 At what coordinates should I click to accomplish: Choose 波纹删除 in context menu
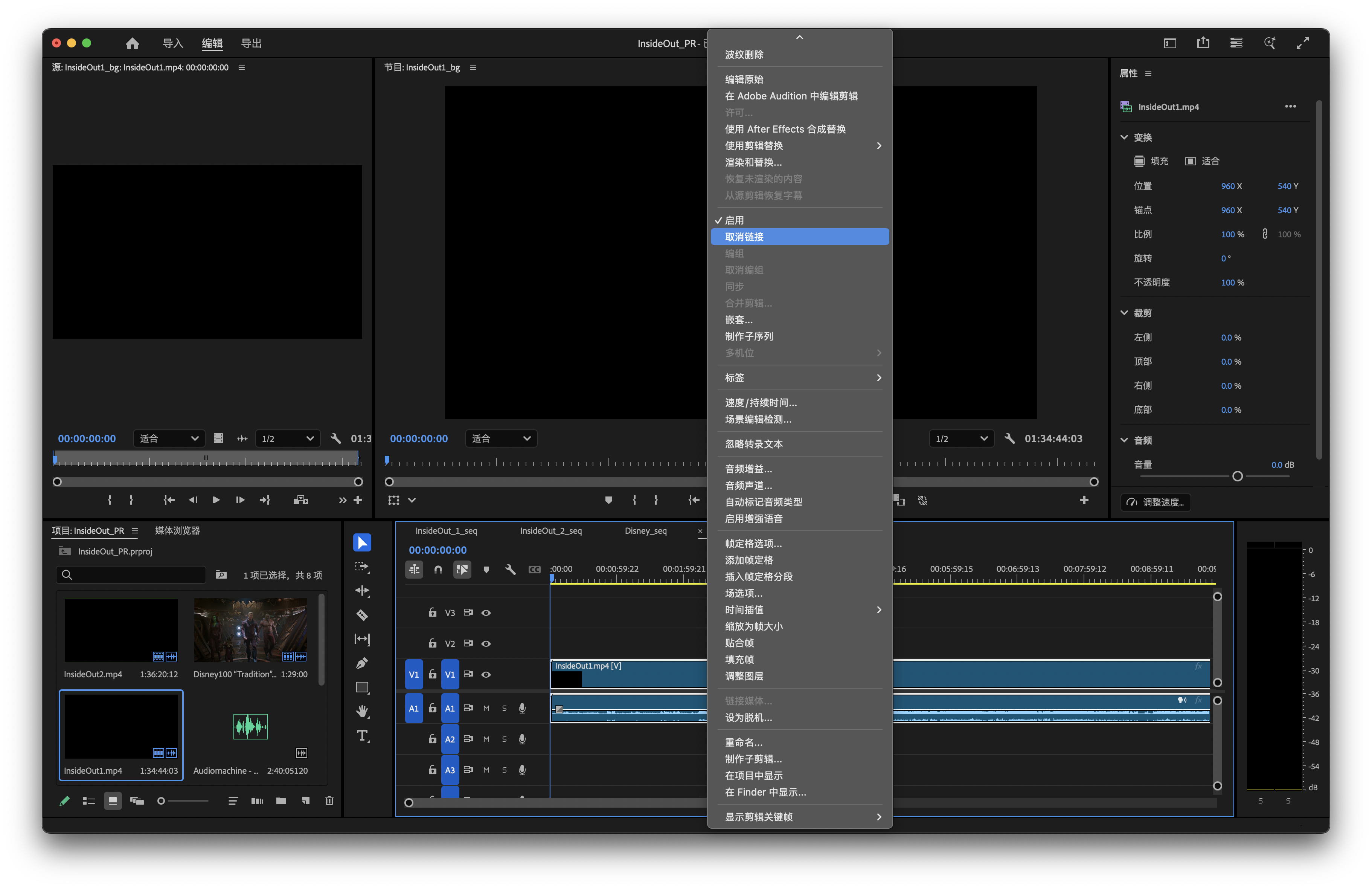pos(800,54)
